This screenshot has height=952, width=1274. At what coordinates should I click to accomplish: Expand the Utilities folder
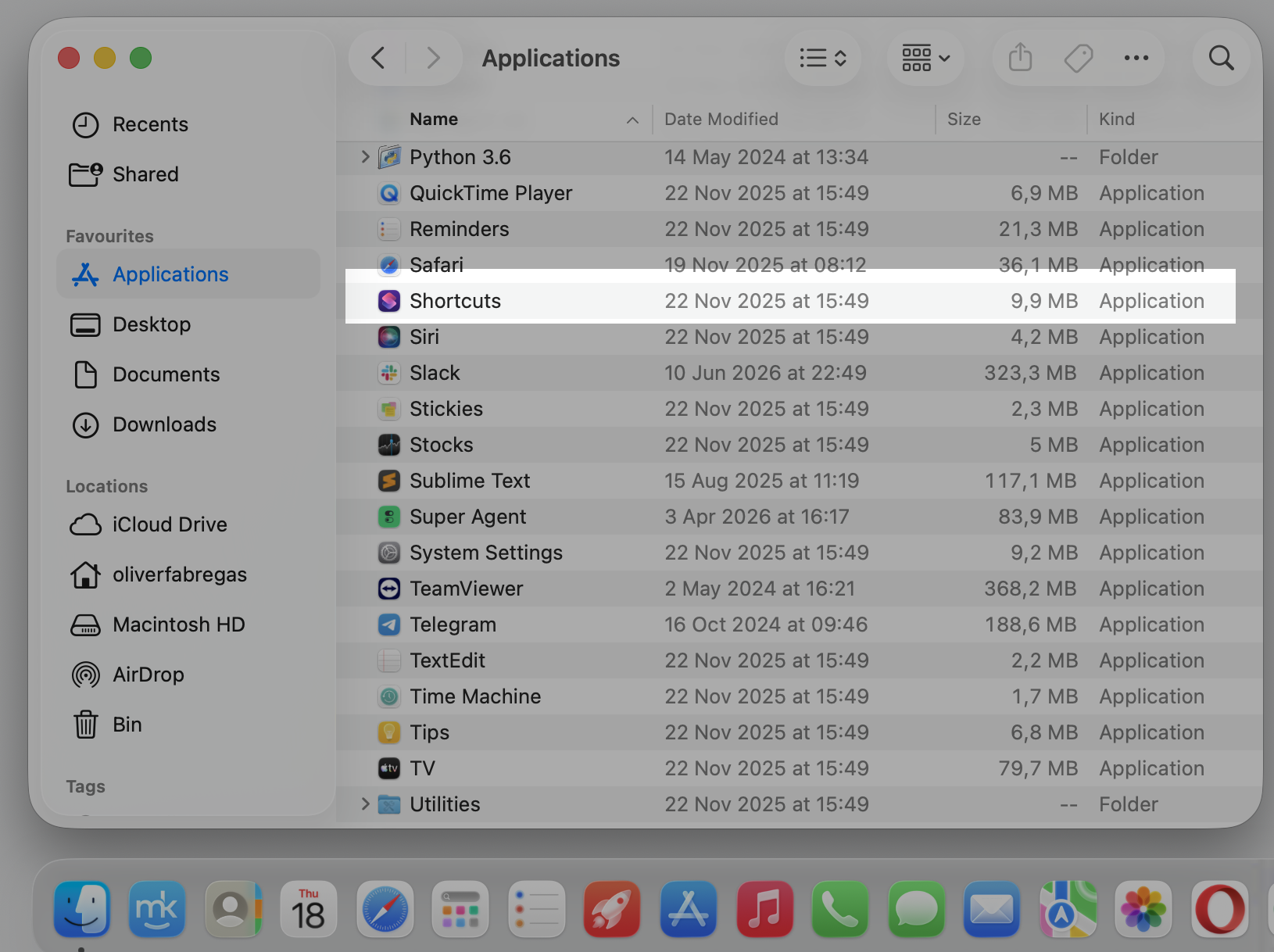(x=364, y=804)
